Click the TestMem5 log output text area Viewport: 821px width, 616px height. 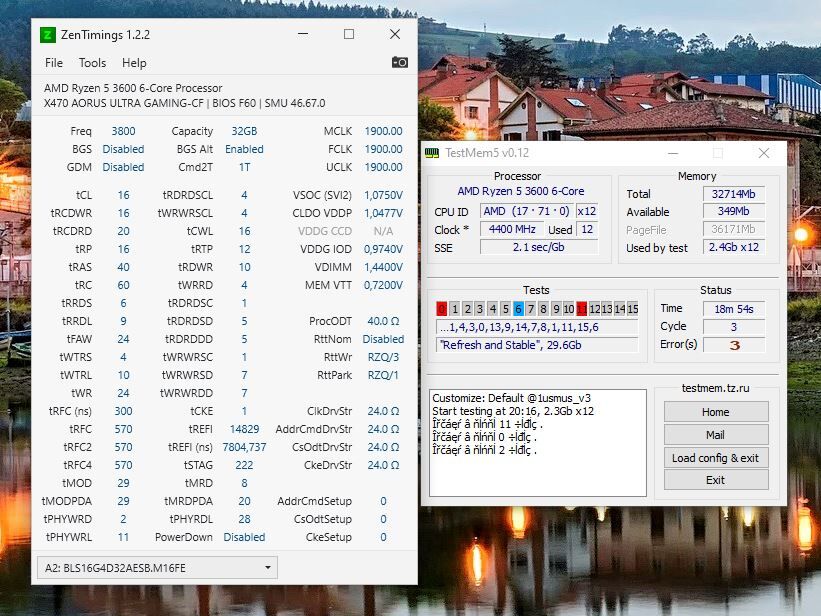click(x=538, y=443)
